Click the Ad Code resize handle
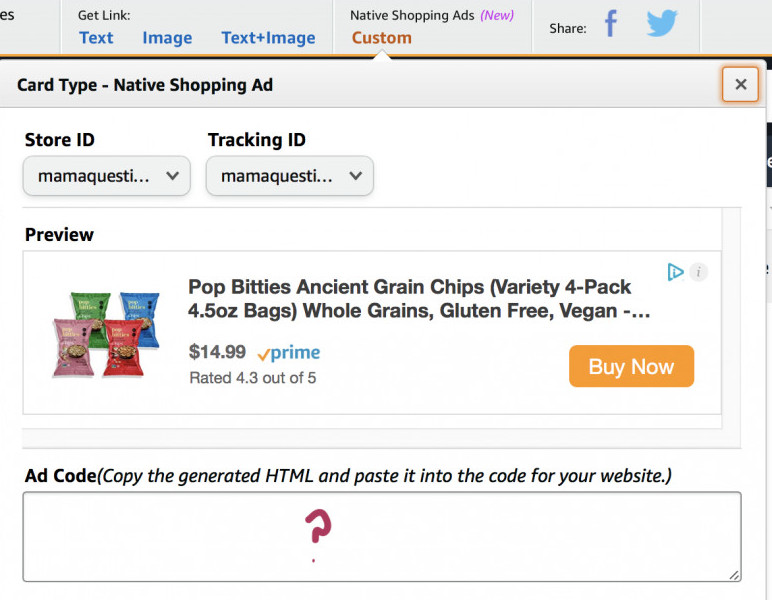 734,575
